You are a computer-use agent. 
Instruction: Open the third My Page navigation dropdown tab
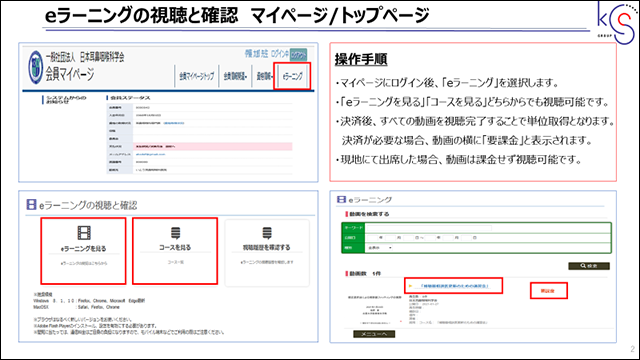point(264,76)
